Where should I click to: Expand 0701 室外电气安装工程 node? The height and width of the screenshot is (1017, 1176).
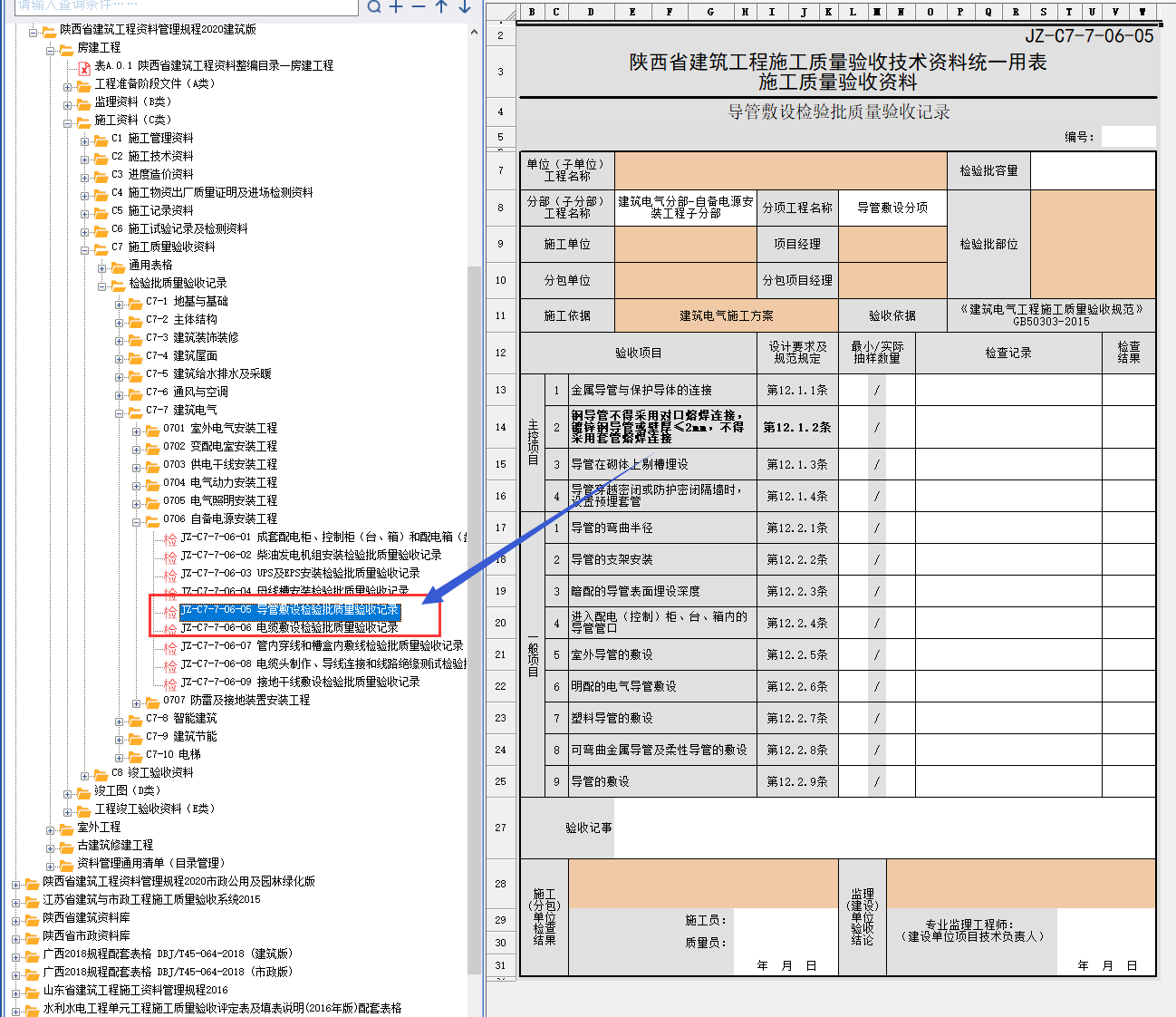(137, 431)
